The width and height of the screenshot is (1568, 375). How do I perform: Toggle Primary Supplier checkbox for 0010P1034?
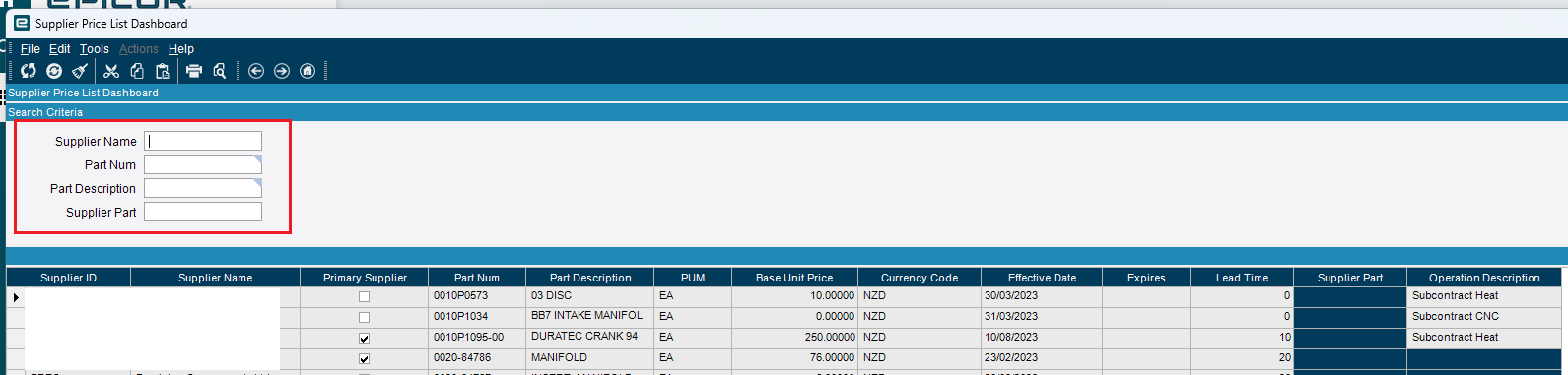point(365,317)
